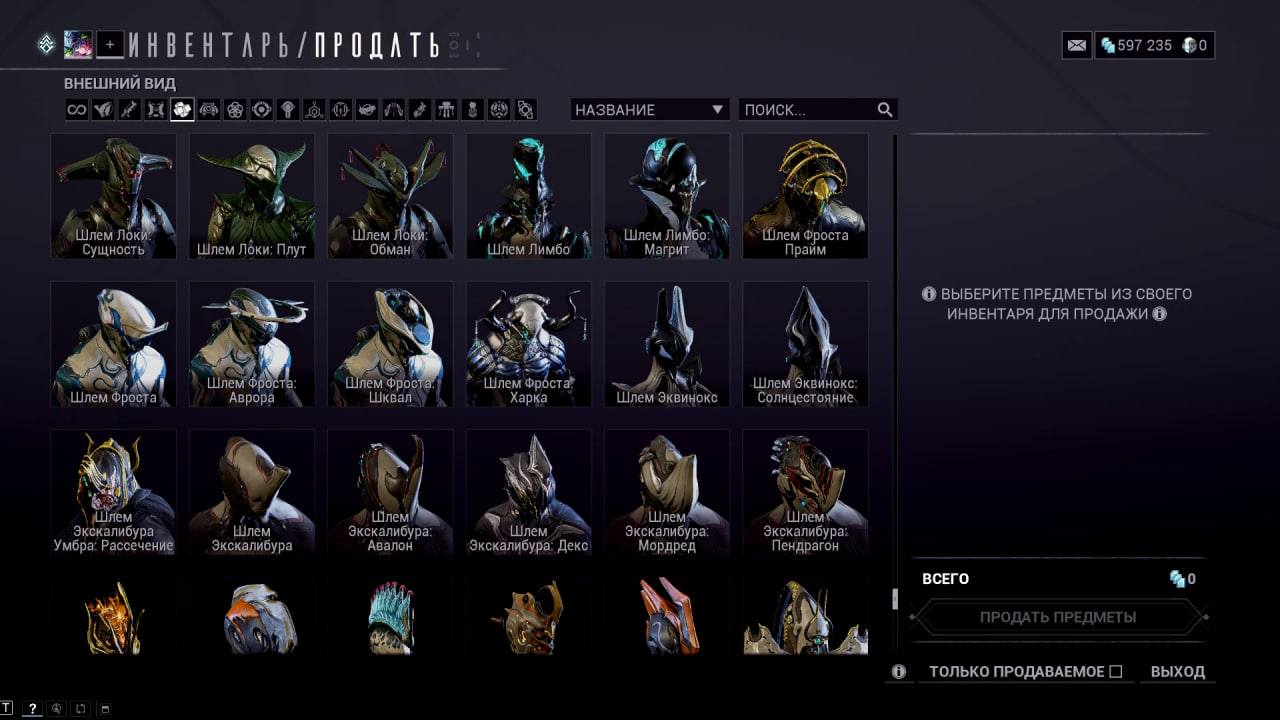Image resolution: width=1280 pixels, height=720 pixels.
Task: Click the magnifier icon in the search box
Action: coord(885,110)
